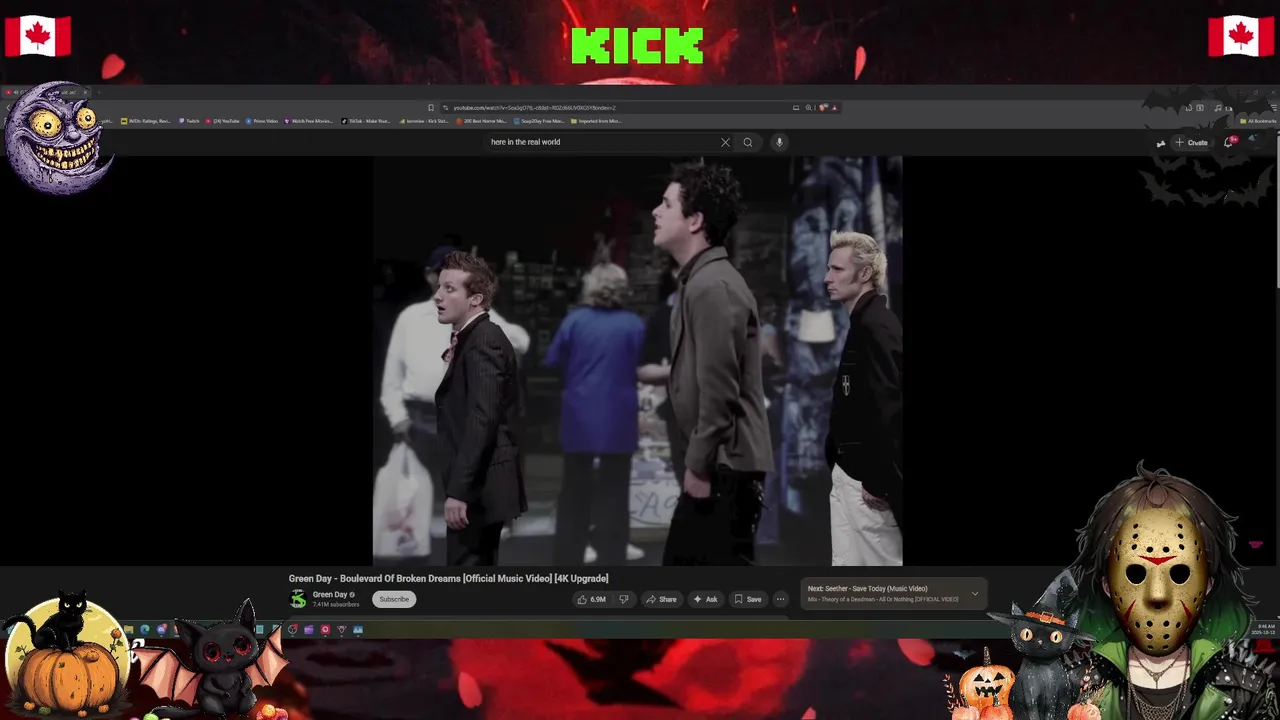Open the Green Day channel avatar
The image size is (1280, 720).
(298, 599)
